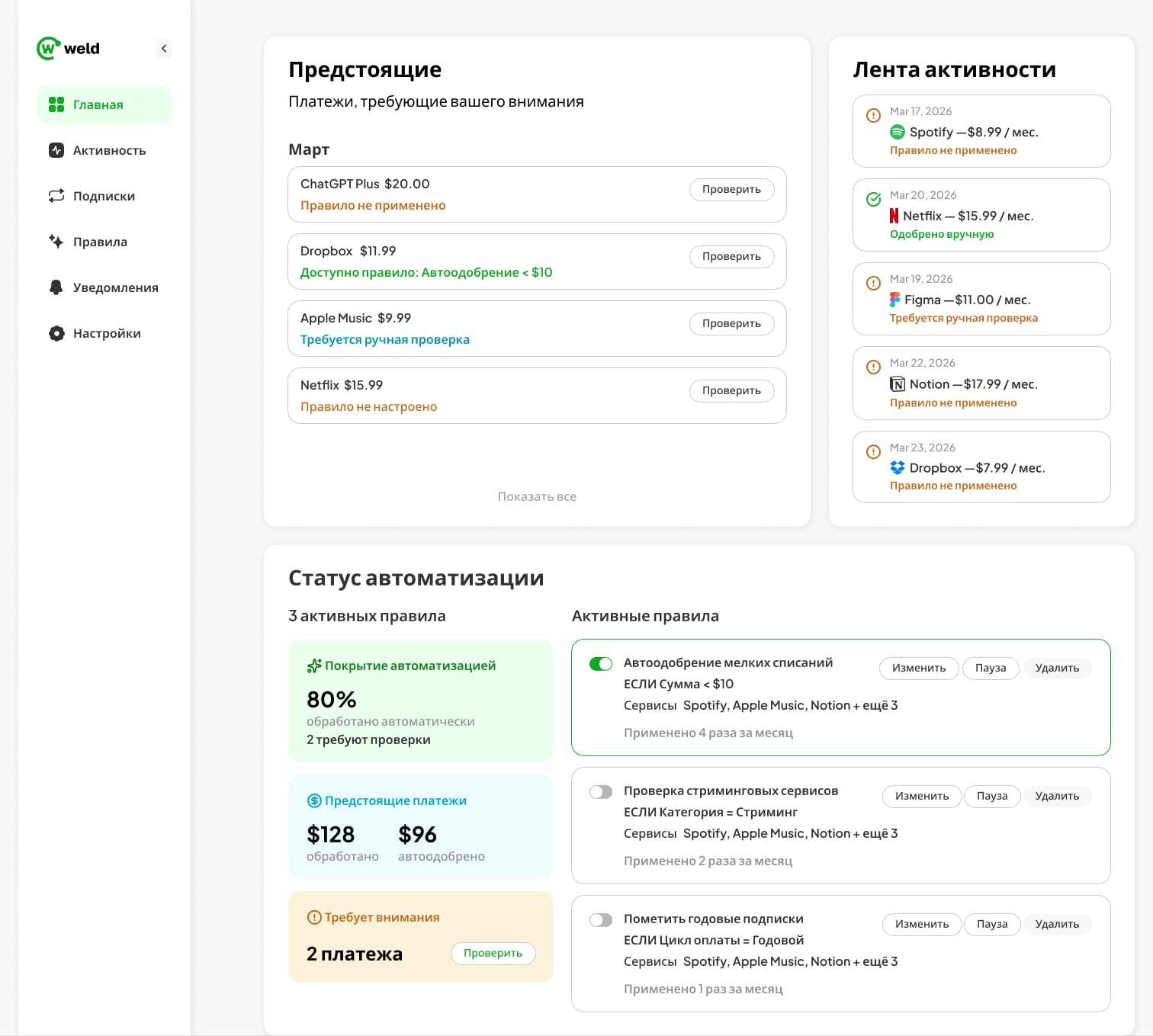Click Проверить for ChatGPT Plus payment
This screenshot has height=1036, width=1153.
[x=732, y=189]
